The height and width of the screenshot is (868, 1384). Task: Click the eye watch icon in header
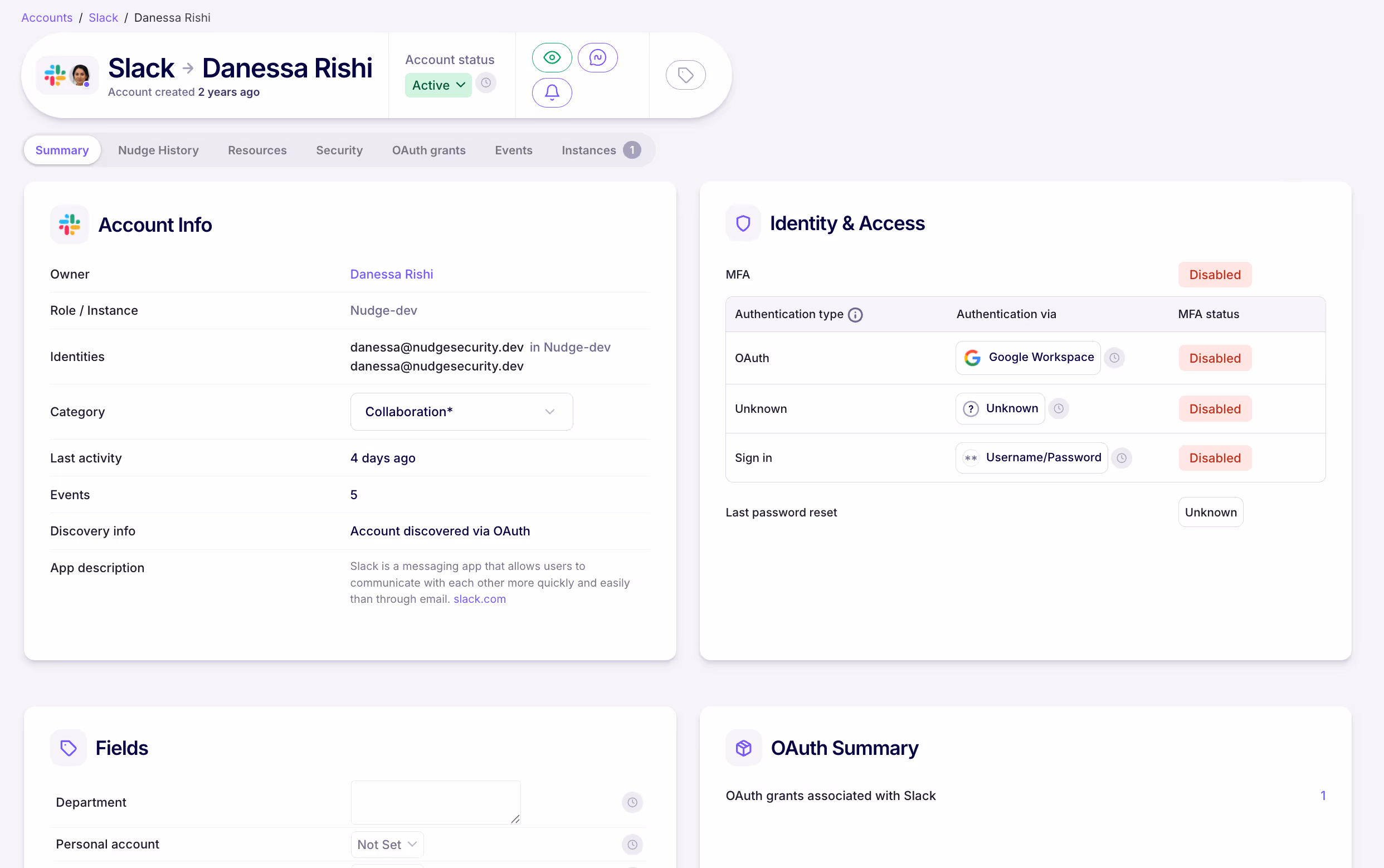552,57
